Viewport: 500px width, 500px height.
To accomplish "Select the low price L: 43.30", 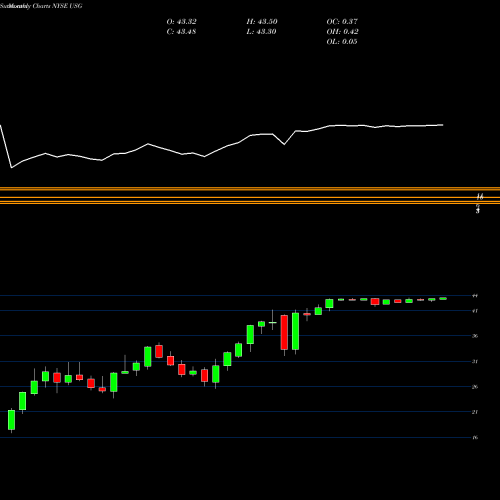I will (x=261, y=32).
